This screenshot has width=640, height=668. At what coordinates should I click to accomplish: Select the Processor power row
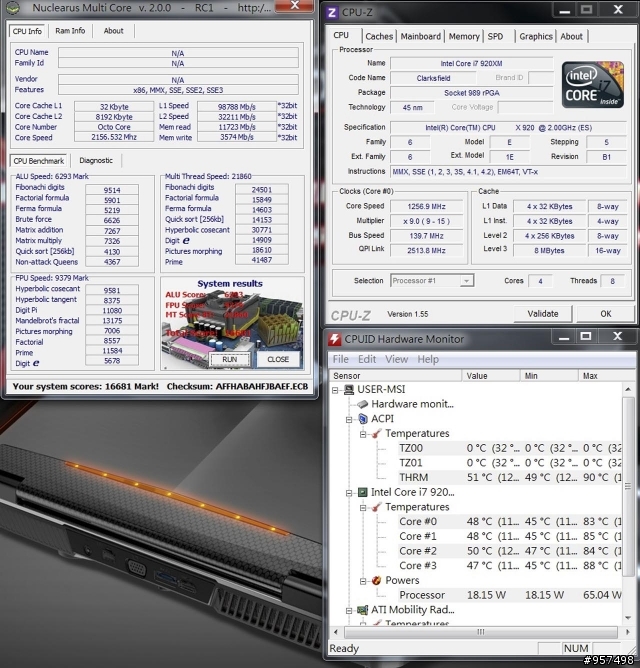coord(509,595)
